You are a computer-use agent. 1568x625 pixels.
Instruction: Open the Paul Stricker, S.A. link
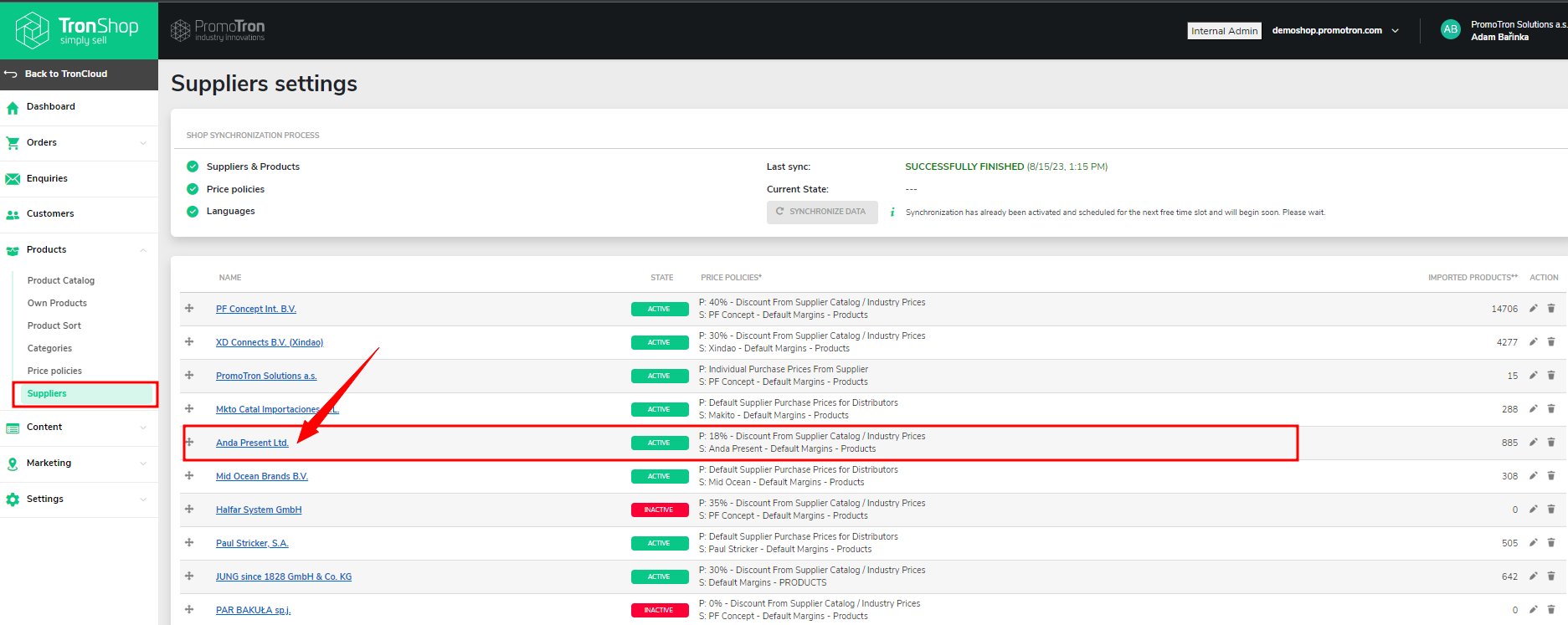coord(252,543)
